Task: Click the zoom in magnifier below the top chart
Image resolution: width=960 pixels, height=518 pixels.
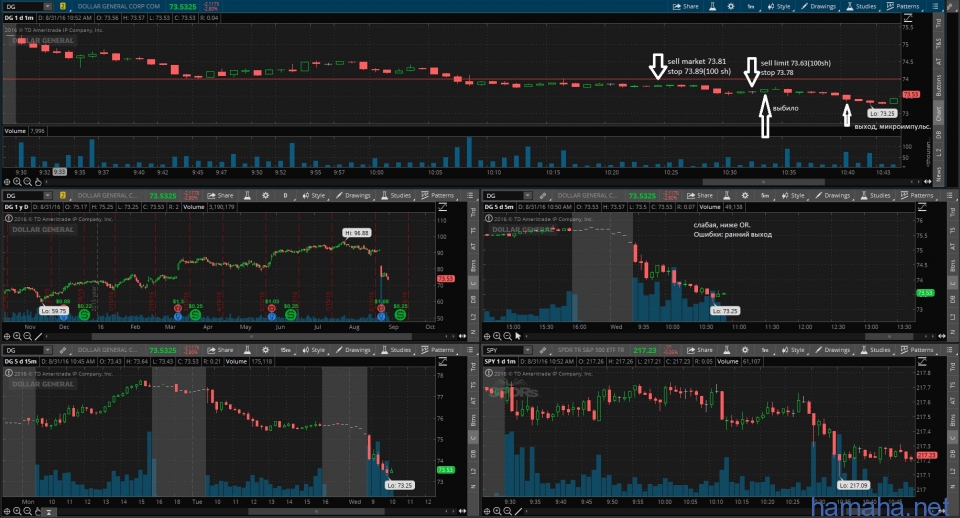Action: (17, 182)
